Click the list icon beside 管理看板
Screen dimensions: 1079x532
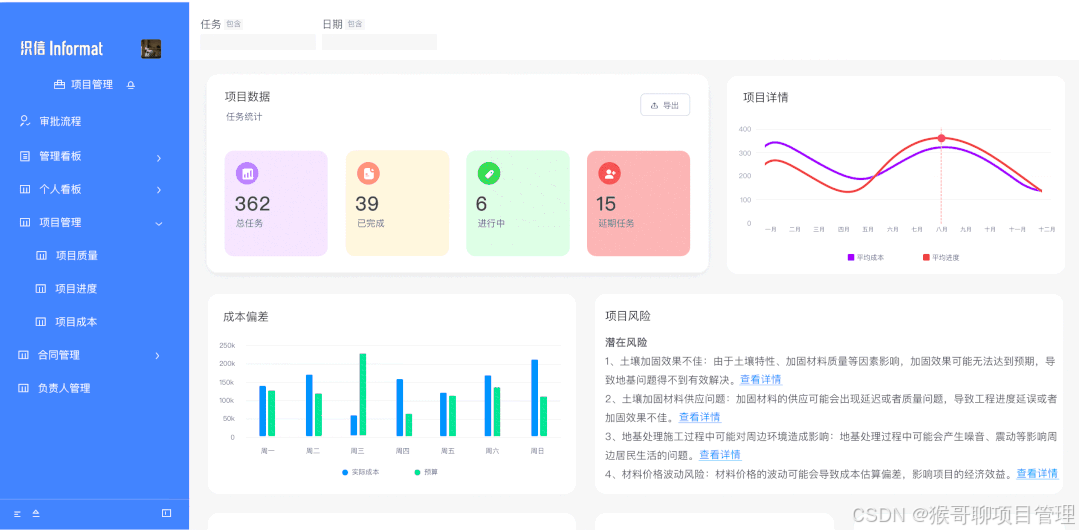(x=25, y=156)
